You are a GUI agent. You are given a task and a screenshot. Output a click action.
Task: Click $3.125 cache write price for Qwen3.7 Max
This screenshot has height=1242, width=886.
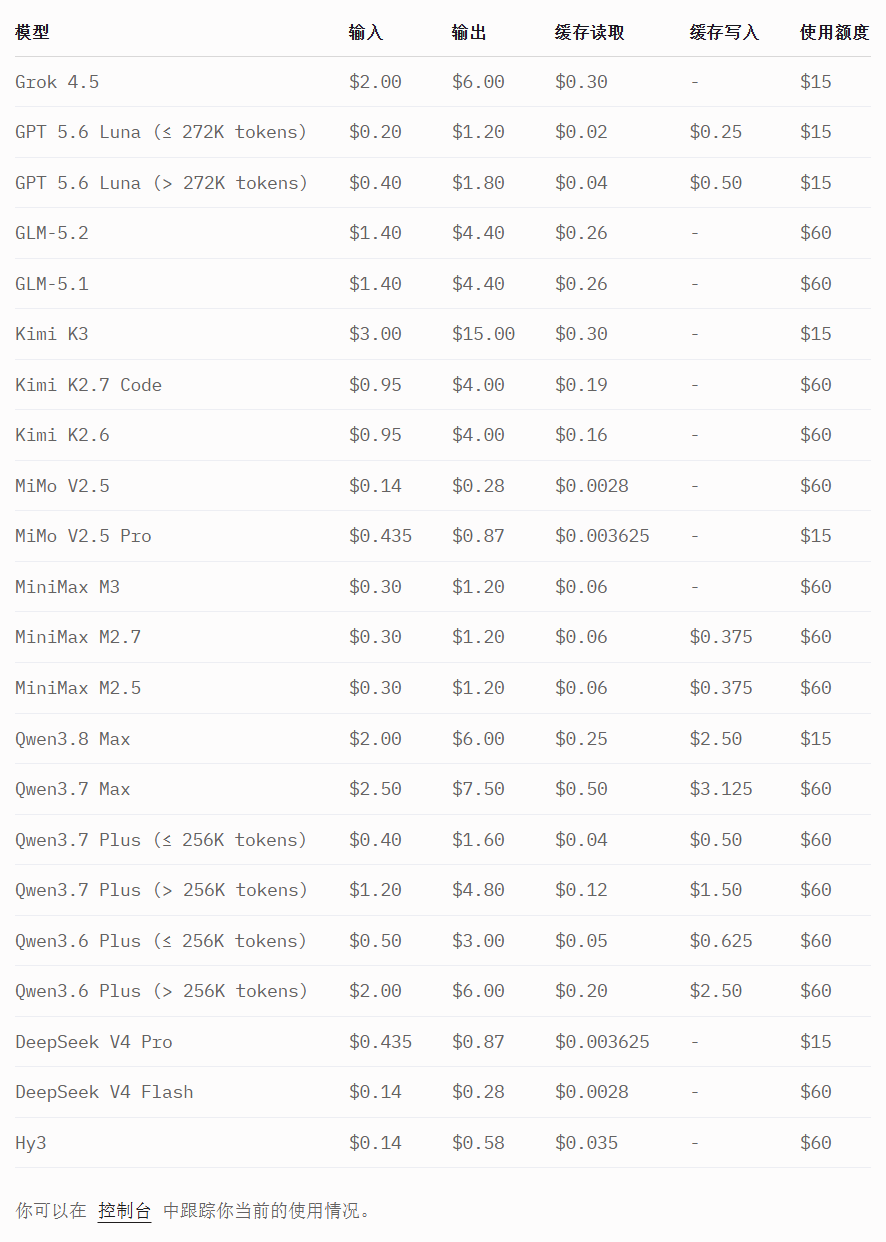click(x=721, y=789)
